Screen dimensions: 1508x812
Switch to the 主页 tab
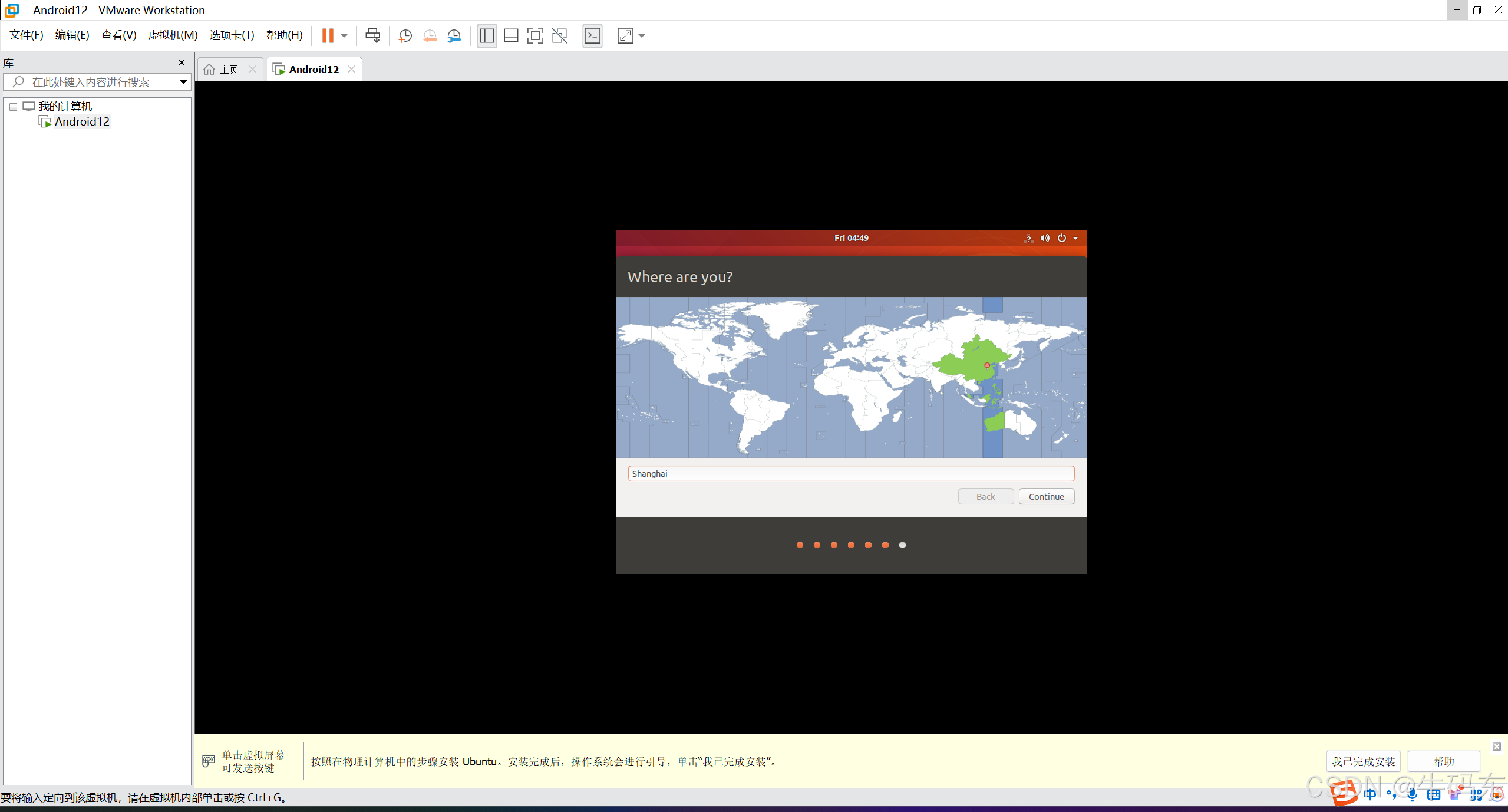point(228,70)
